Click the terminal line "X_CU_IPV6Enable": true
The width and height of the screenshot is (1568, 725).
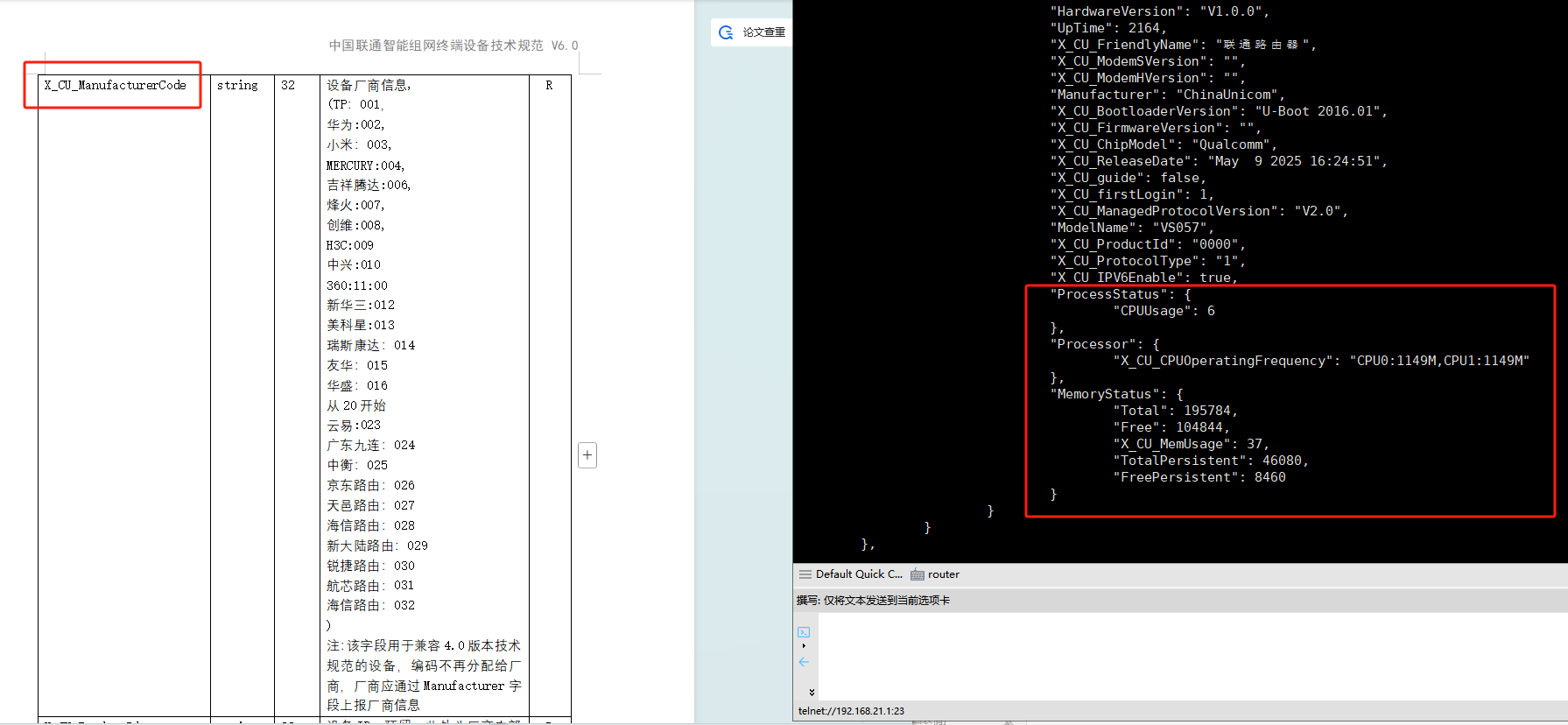1143,278
